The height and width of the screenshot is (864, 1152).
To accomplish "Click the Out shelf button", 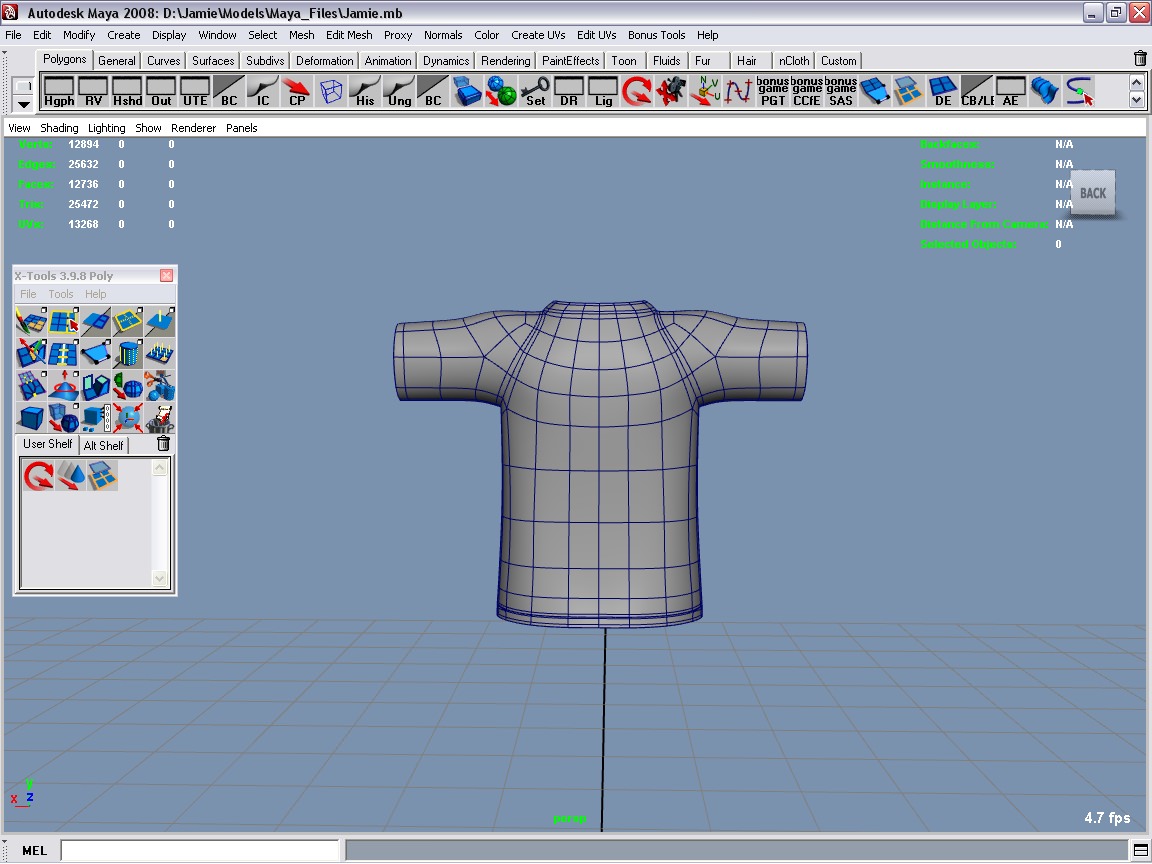I will pyautogui.click(x=161, y=92).
